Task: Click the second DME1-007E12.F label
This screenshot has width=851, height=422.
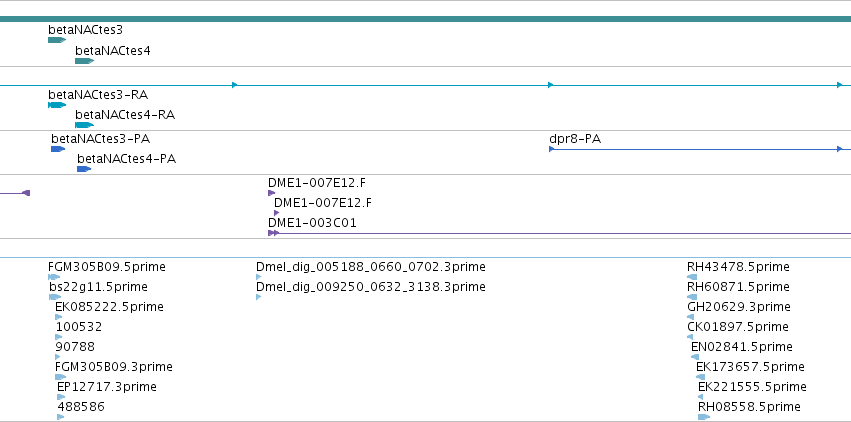Action: pos(323,203)
